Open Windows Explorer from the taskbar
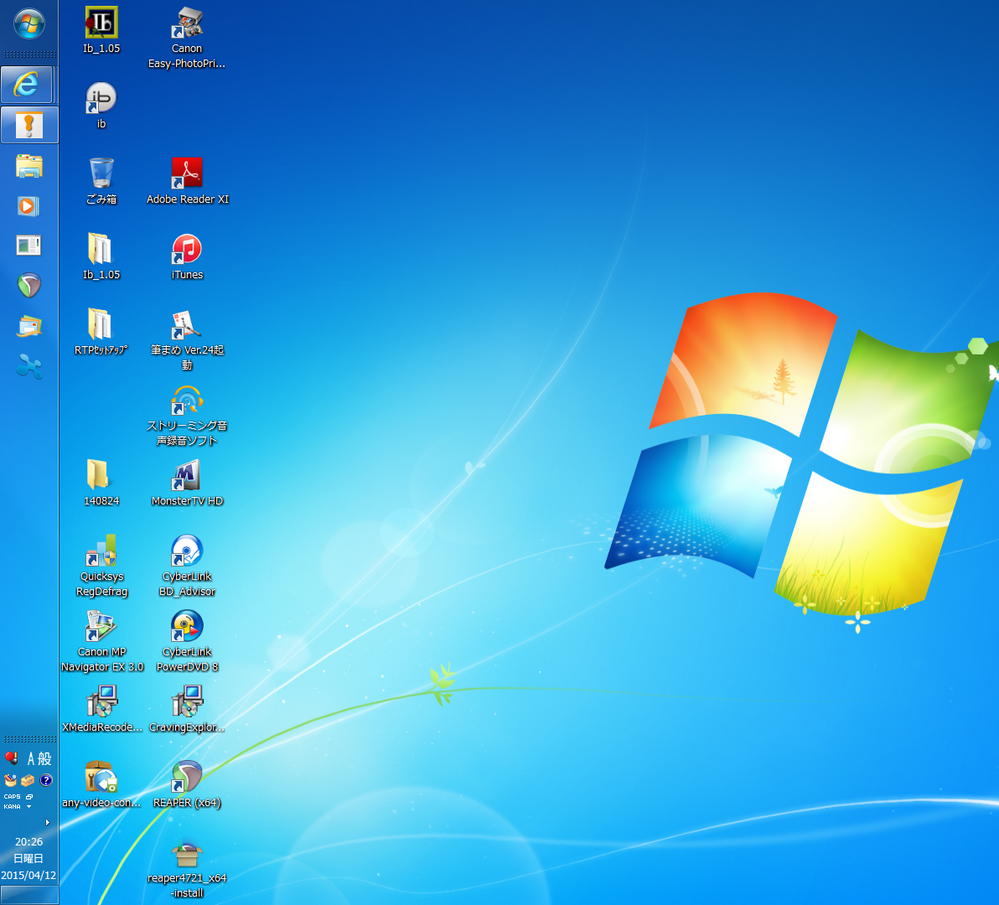Screen dimensions: 999x905 coord(29,166)
